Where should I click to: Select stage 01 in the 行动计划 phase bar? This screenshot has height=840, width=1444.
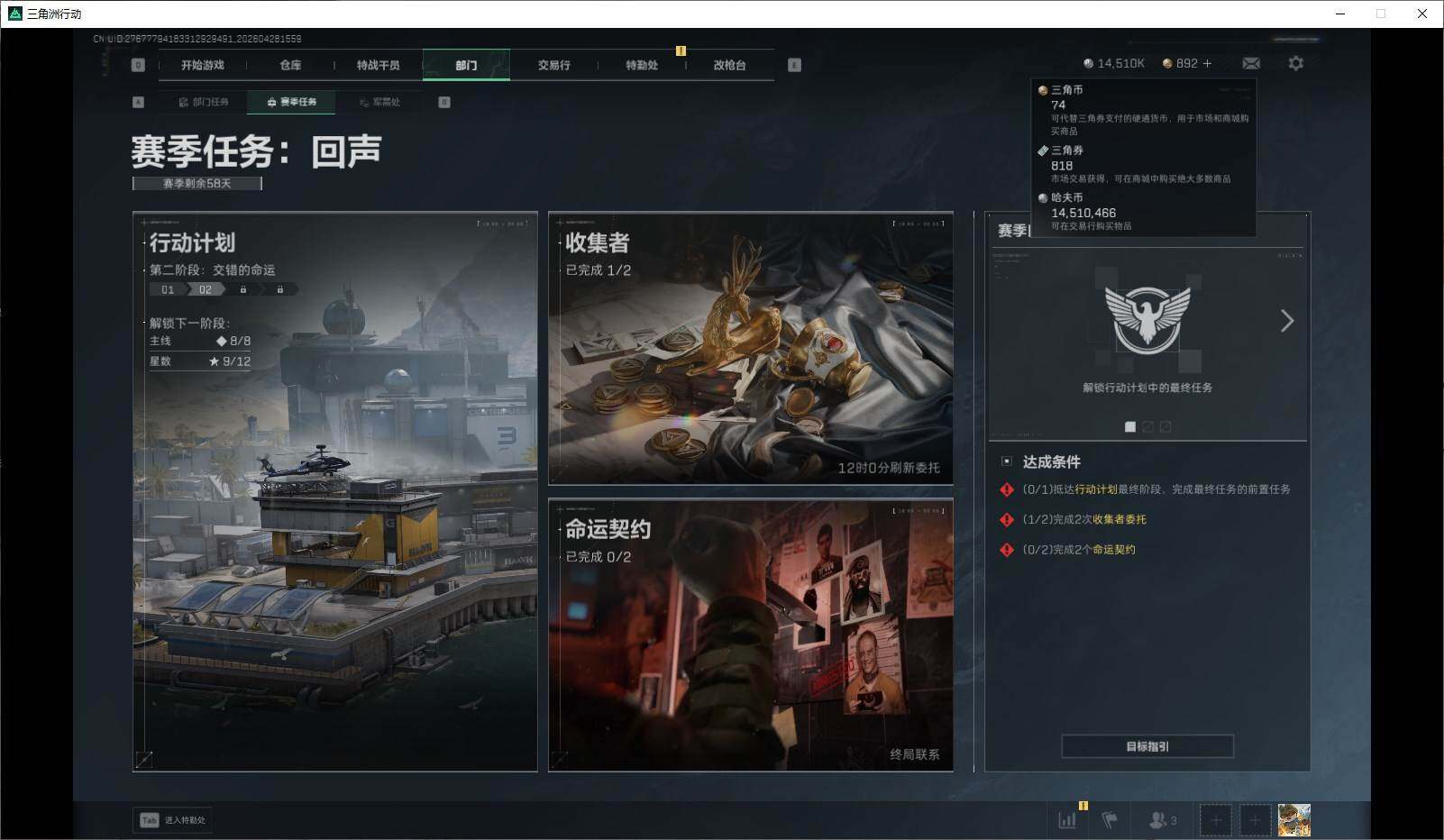click(x=167, y=288)
